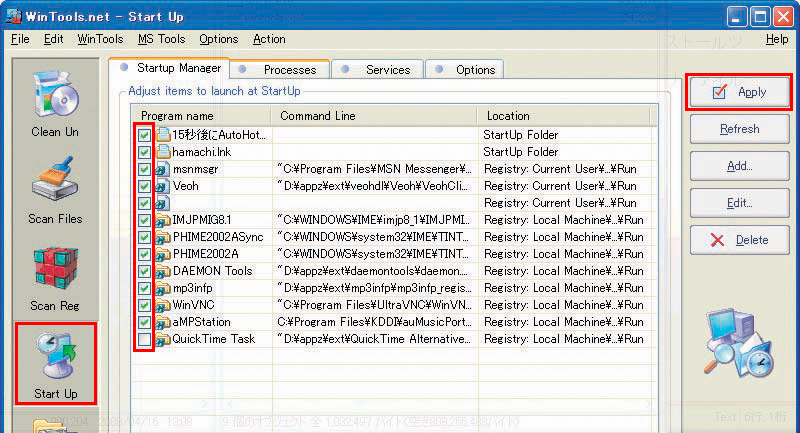
Task: Click the aMPStation entry icon
Action: tap(163, 322)
